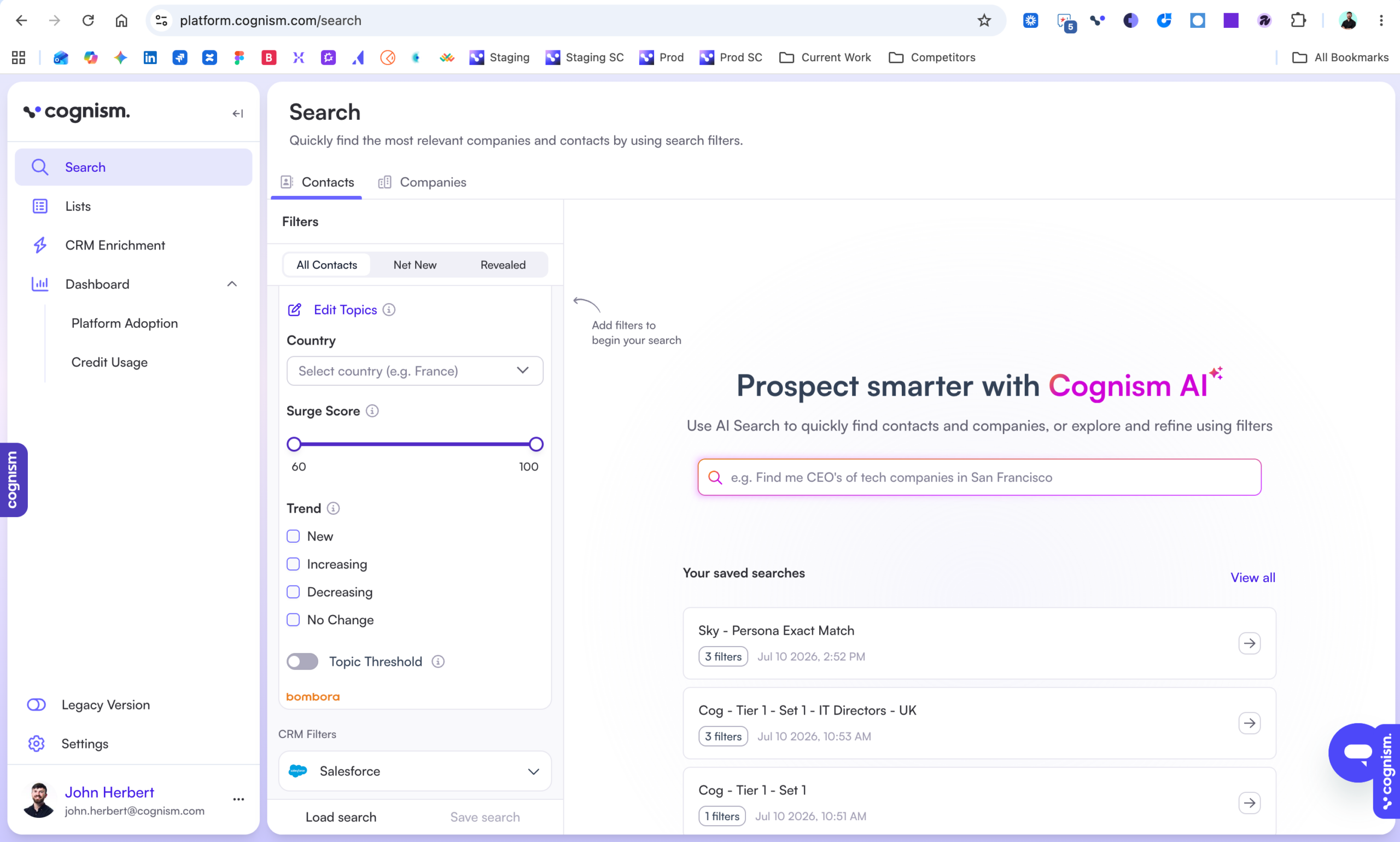Select the Net New segment

pyautogui.click(x=415, y=265)
